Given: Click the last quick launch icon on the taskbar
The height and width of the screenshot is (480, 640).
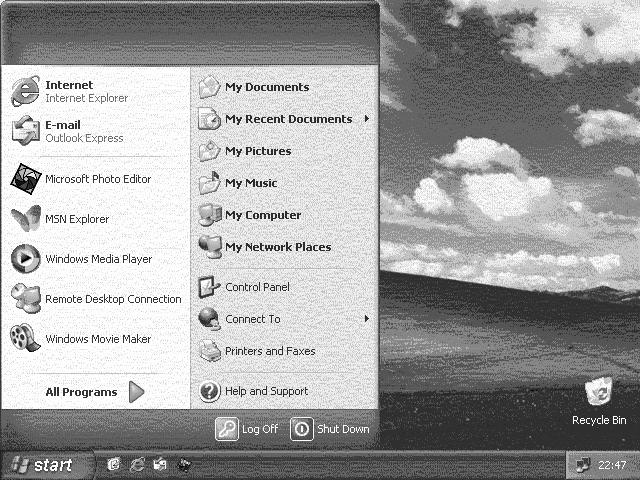Looking at the screenshot, I should tap(183, 464).
